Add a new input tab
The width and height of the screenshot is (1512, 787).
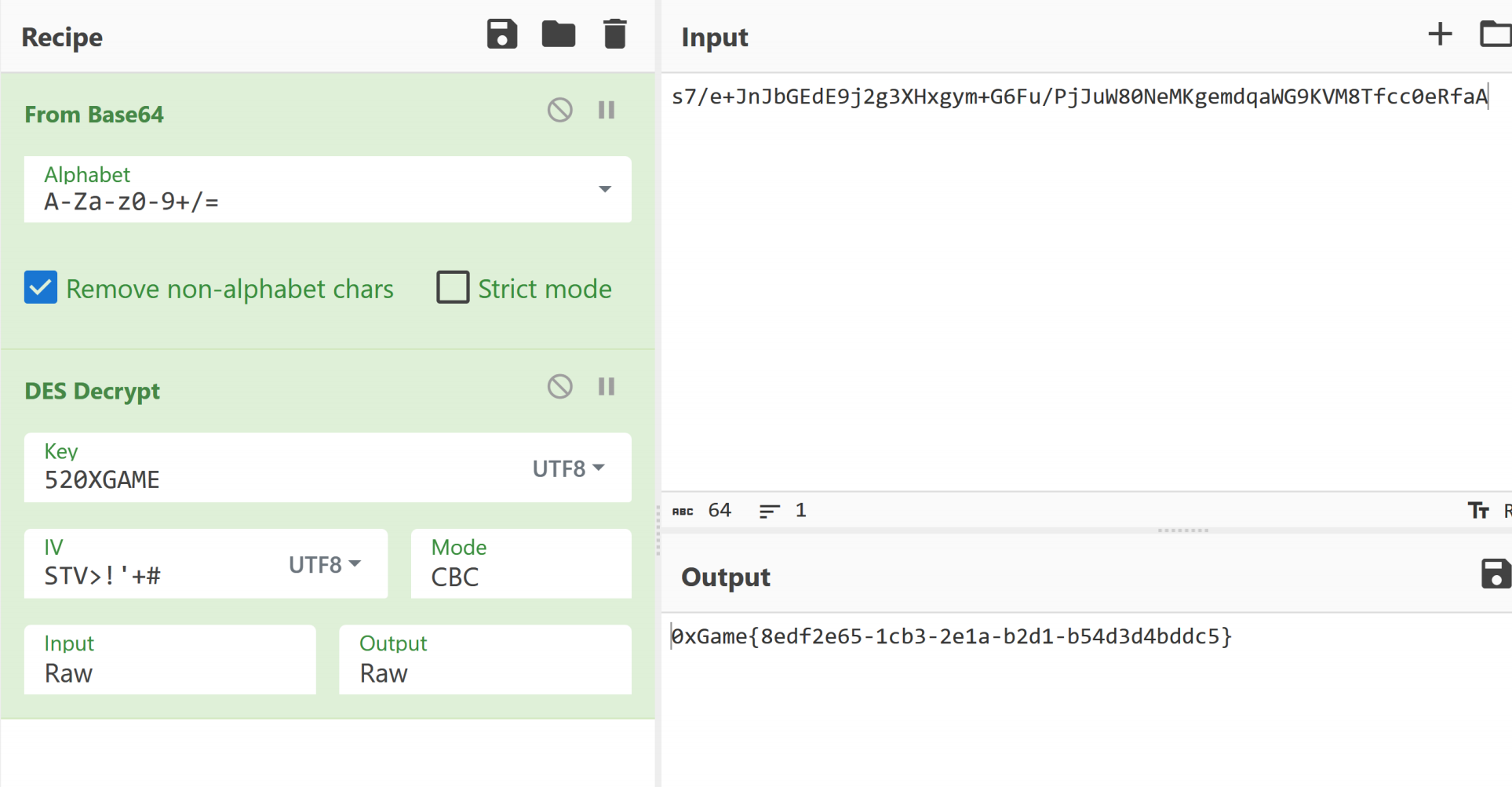(x=1439, y=35)
